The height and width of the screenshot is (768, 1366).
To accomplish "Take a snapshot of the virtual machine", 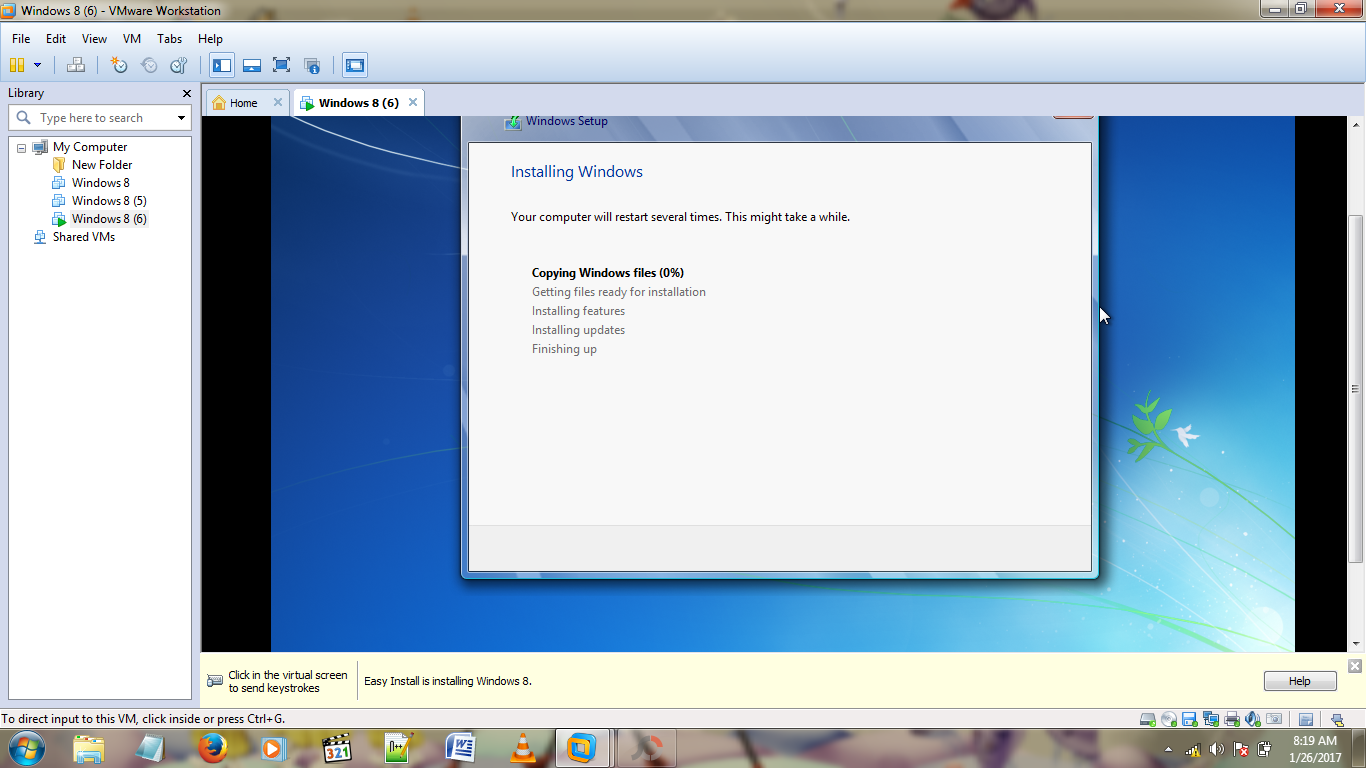I will coord(119,64).
